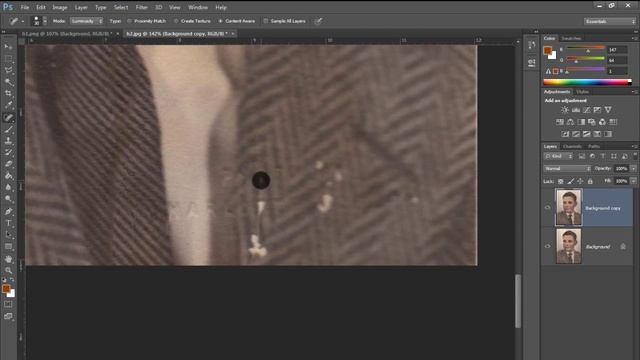Hide the Background copy layer
The image size is (640, 360).
(547, 208)
